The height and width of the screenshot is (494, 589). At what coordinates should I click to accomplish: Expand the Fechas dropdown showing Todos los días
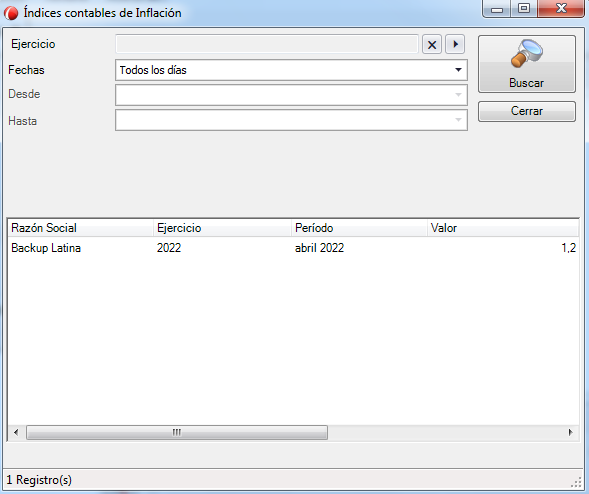point(291,70)
